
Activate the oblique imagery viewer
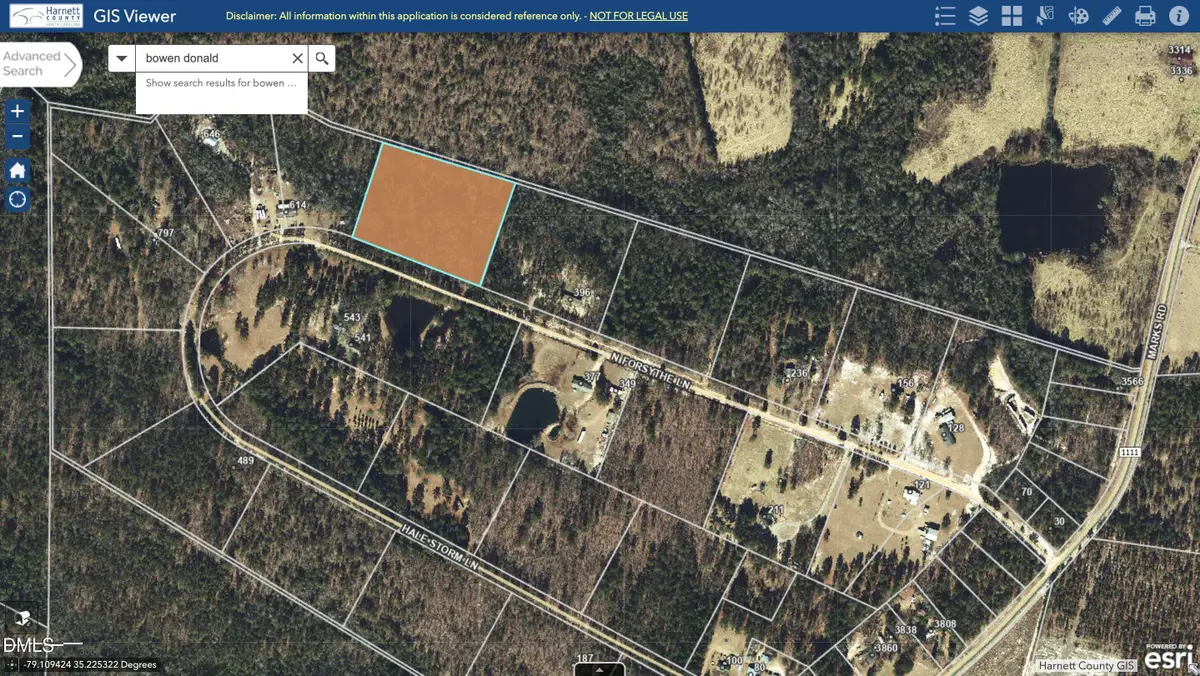point(22,618)
